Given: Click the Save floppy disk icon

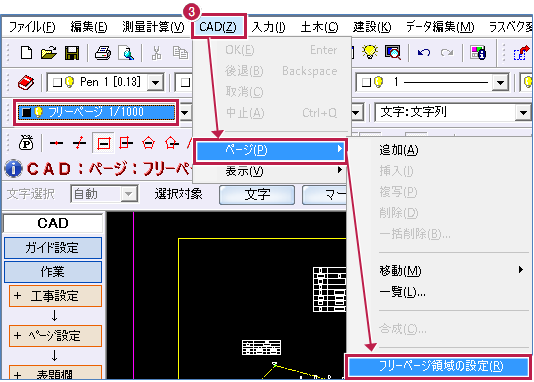Looking at the screenshot, I should 72,53.
